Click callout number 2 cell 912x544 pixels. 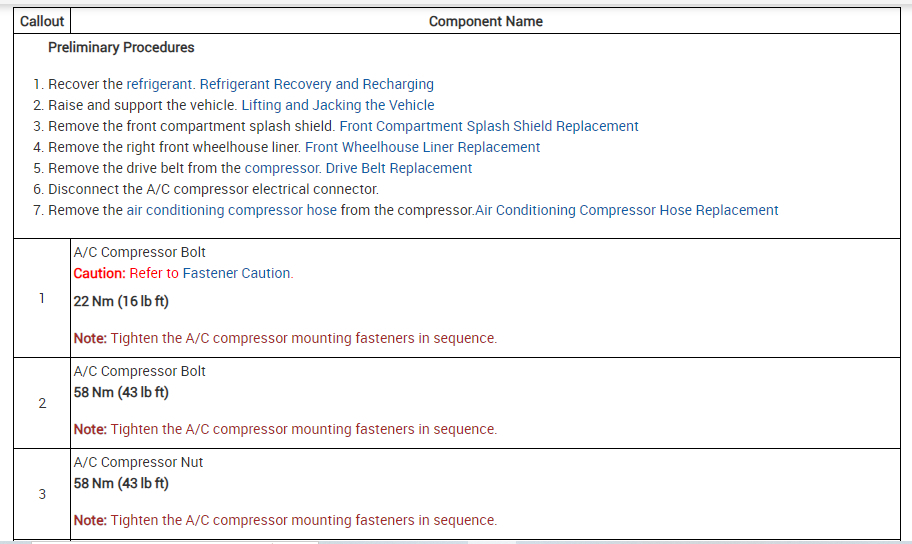[42, 403]
